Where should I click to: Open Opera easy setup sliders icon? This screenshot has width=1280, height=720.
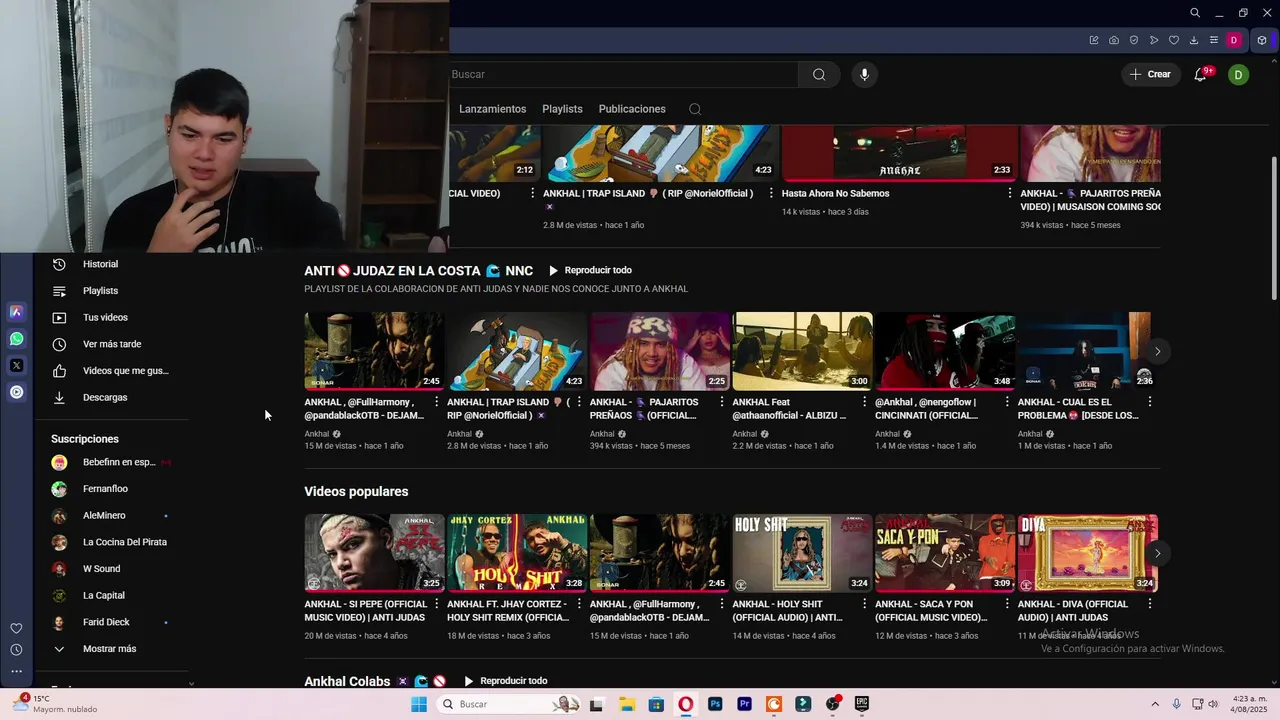pyautogui.click(x=1214, y=40)
